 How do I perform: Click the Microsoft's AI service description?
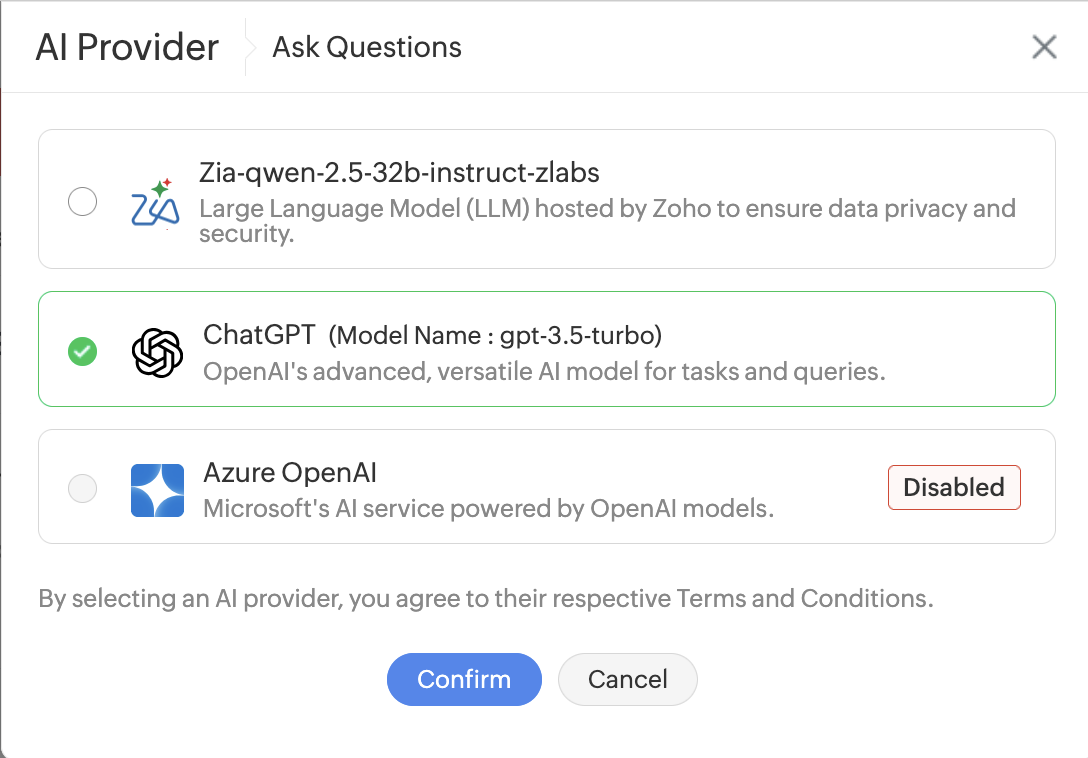pyautogui.click(x=488, y=509)
